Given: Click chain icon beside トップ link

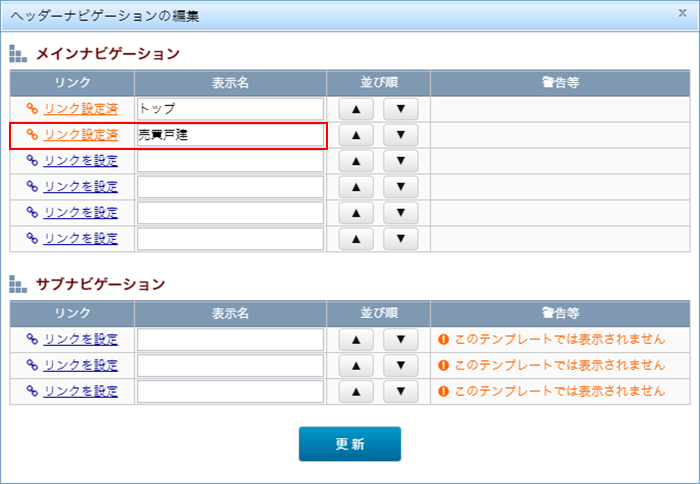Looking at the screenshot, I should point(32,108).
